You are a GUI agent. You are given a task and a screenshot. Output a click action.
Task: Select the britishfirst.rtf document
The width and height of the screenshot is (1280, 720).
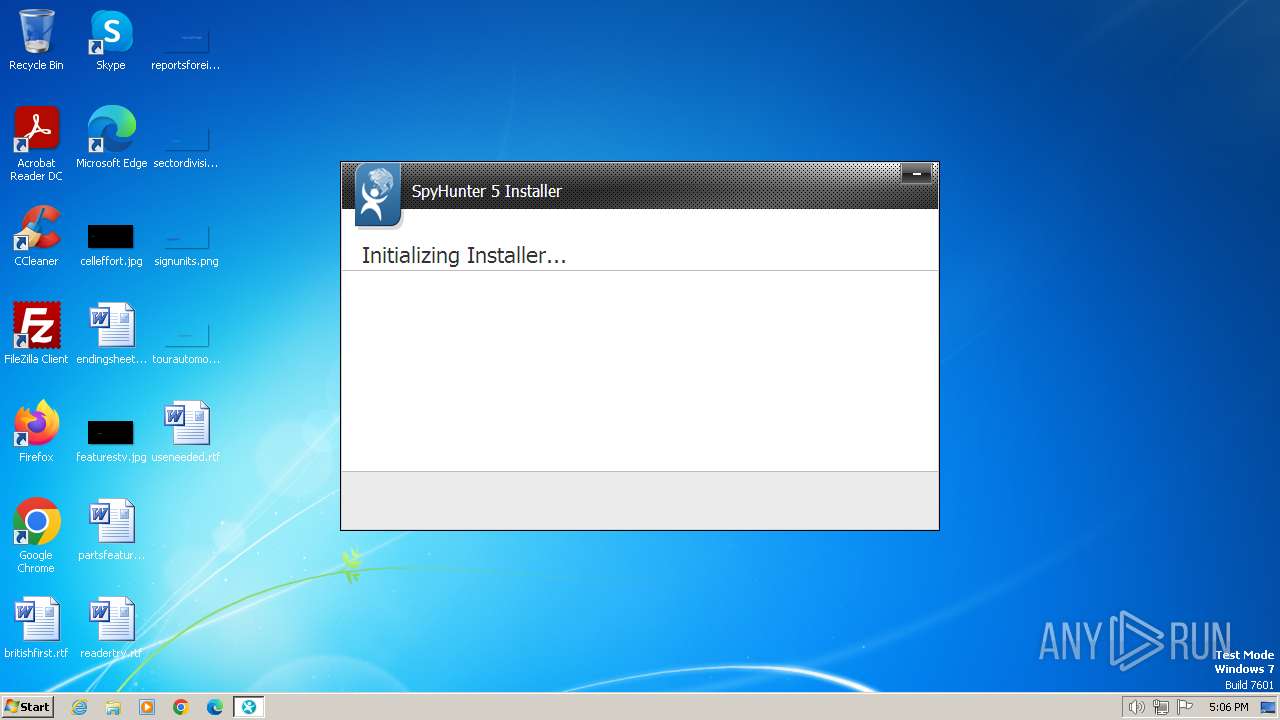(x=36, y=628)
